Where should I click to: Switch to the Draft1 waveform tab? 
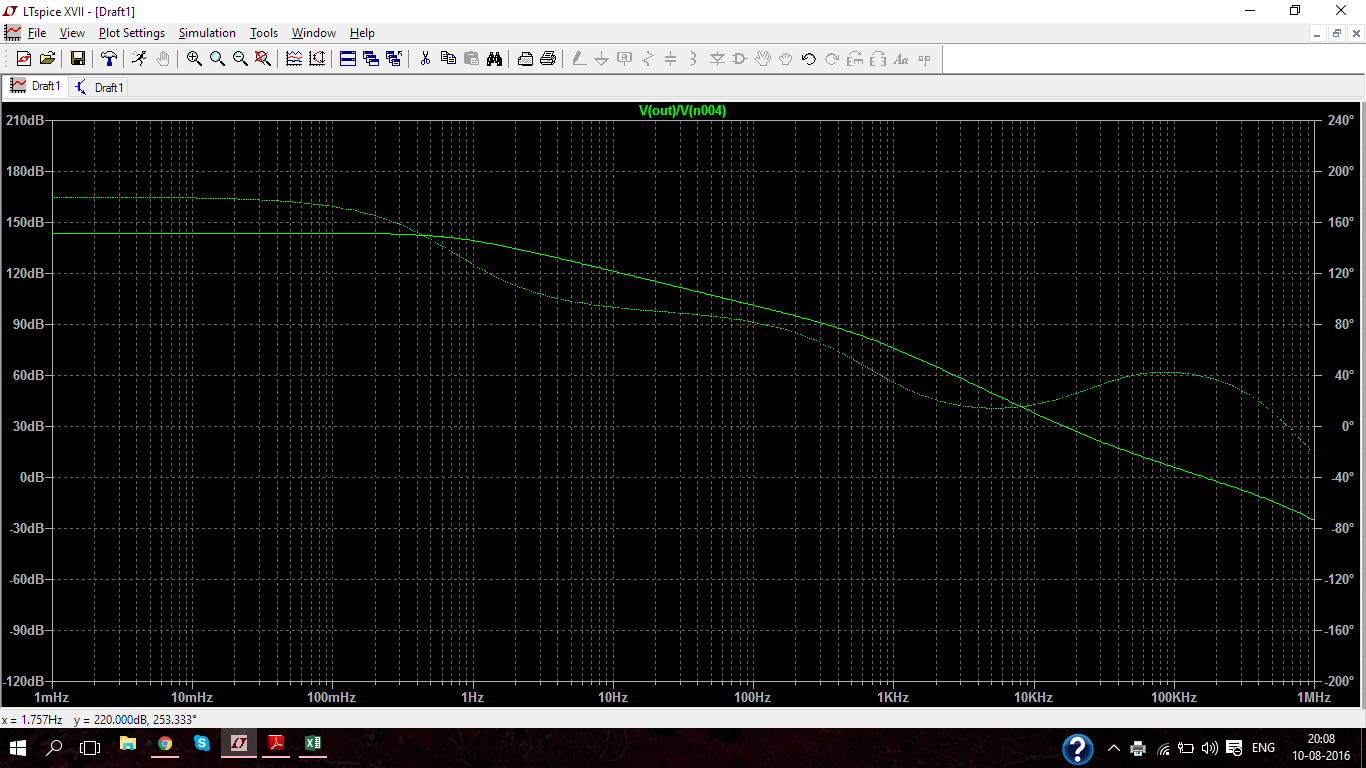click(x=36, y=86)
